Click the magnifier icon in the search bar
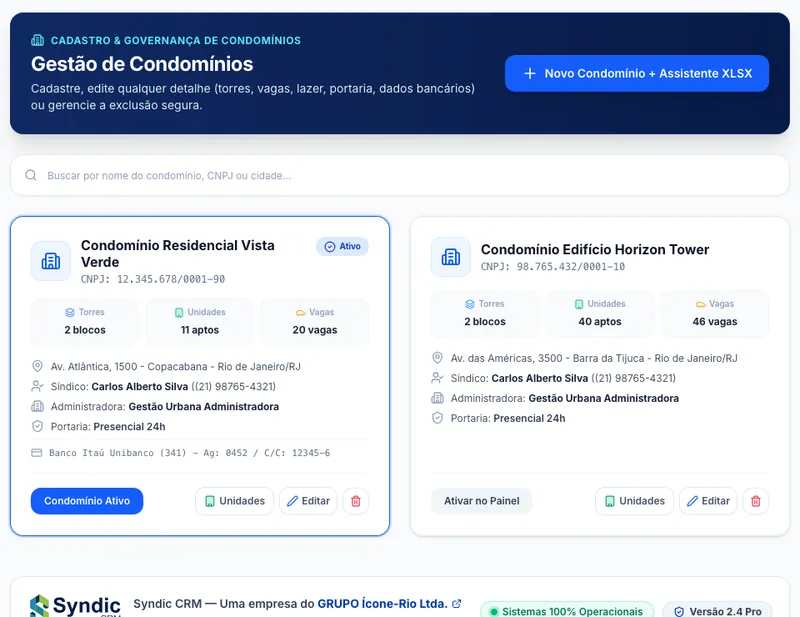800x617 pixels. click(x=31, y=175)
